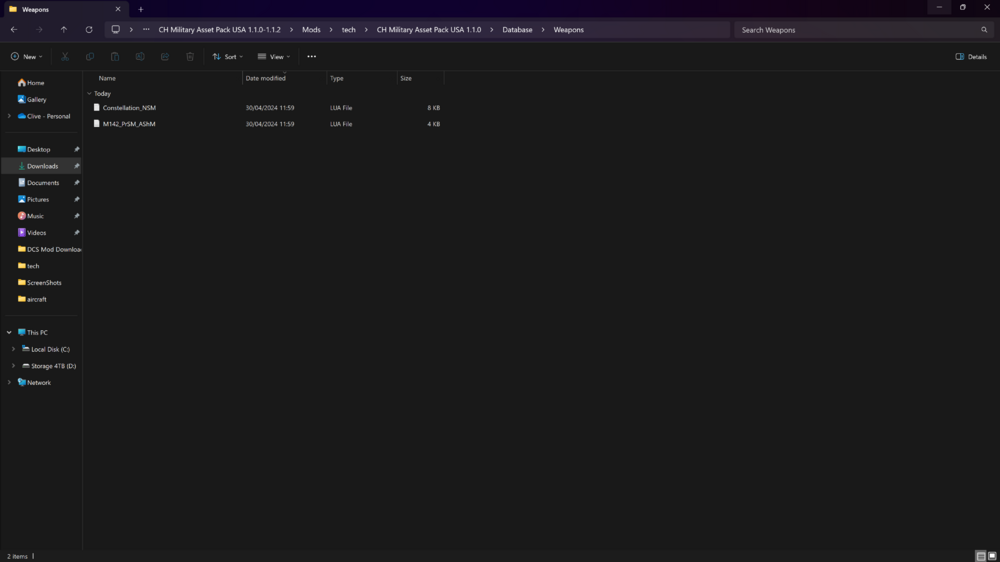1000x562 pixels.
Task: Refresh the Weapons folder view
Action: click(89, 29)
